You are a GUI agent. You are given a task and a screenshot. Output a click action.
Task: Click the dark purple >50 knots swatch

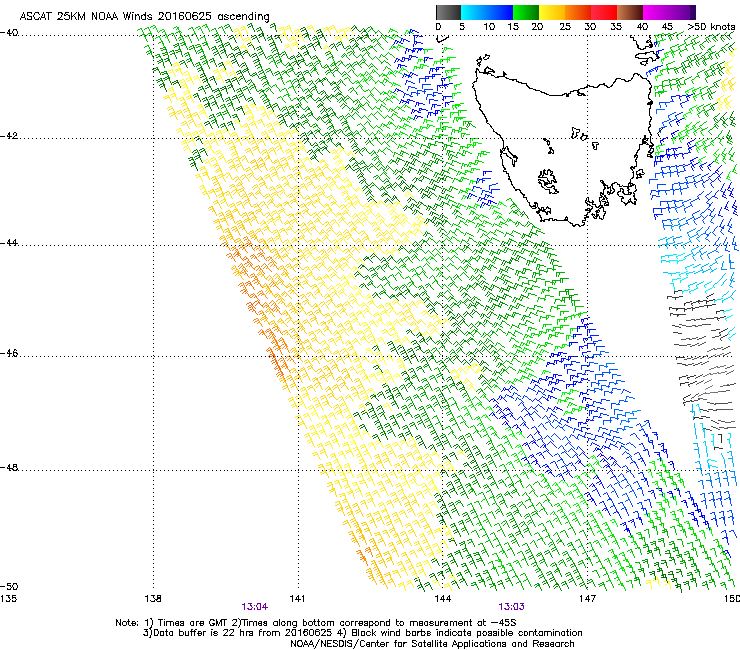693,12
